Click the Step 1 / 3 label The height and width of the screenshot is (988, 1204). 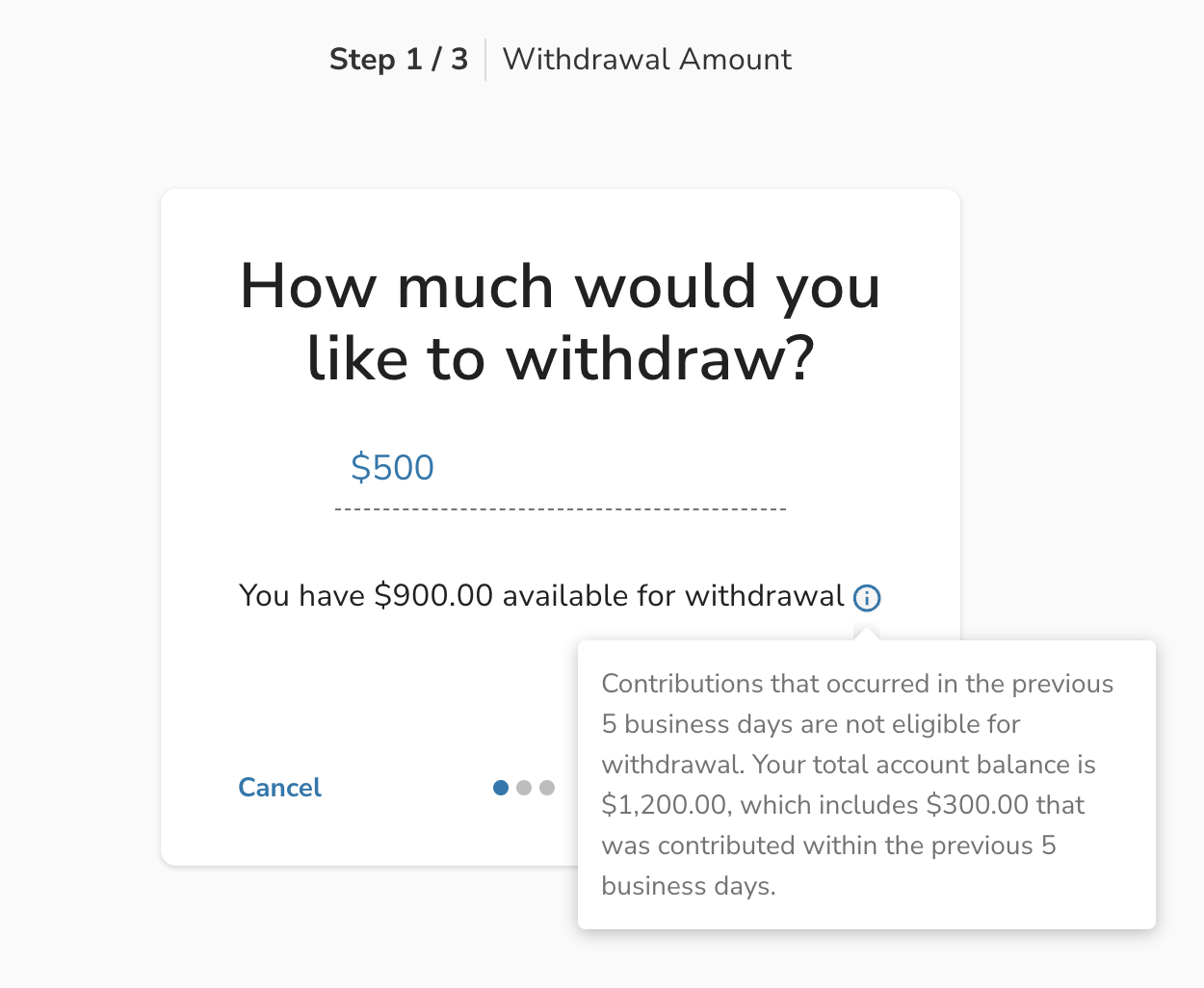[400, 59]
